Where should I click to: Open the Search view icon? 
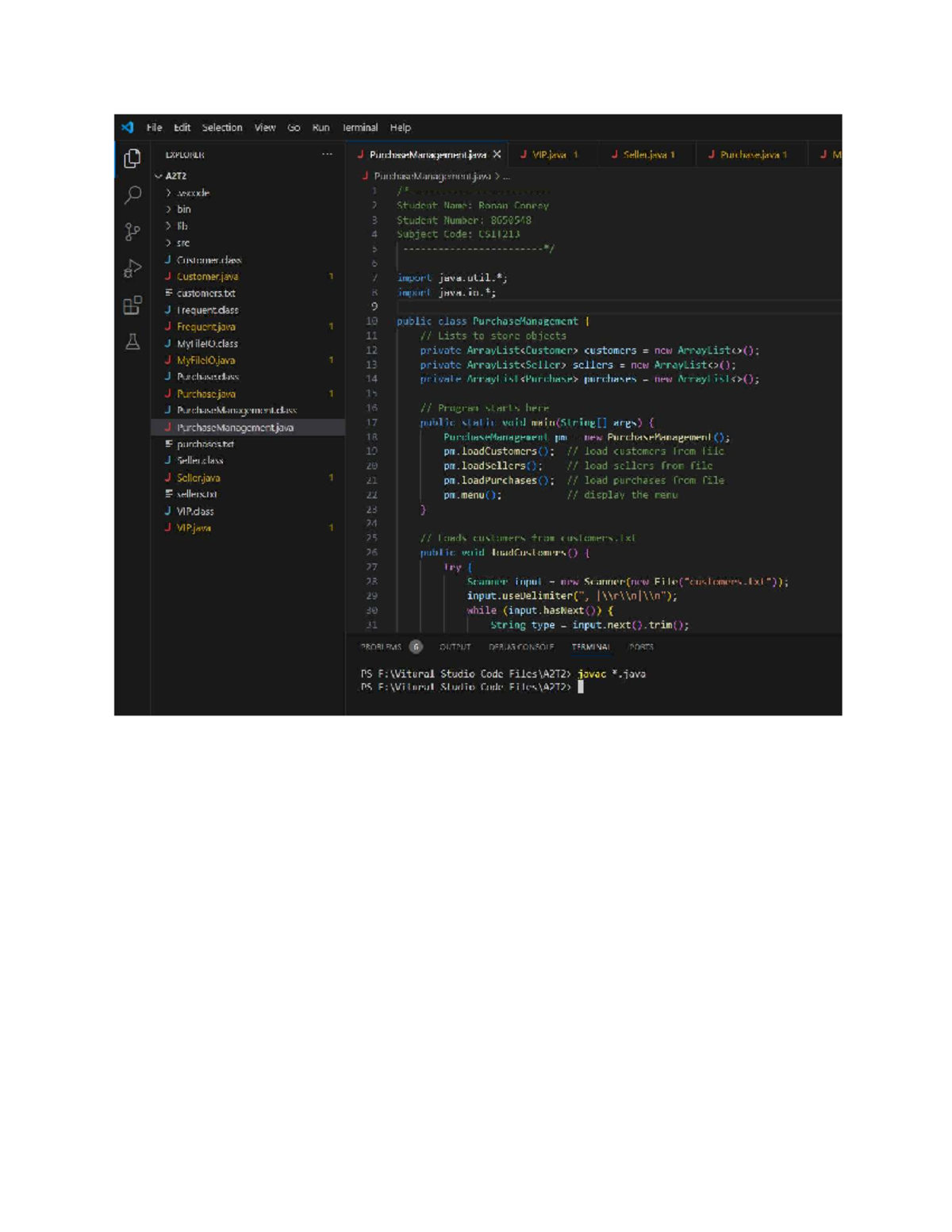(132, 194)
